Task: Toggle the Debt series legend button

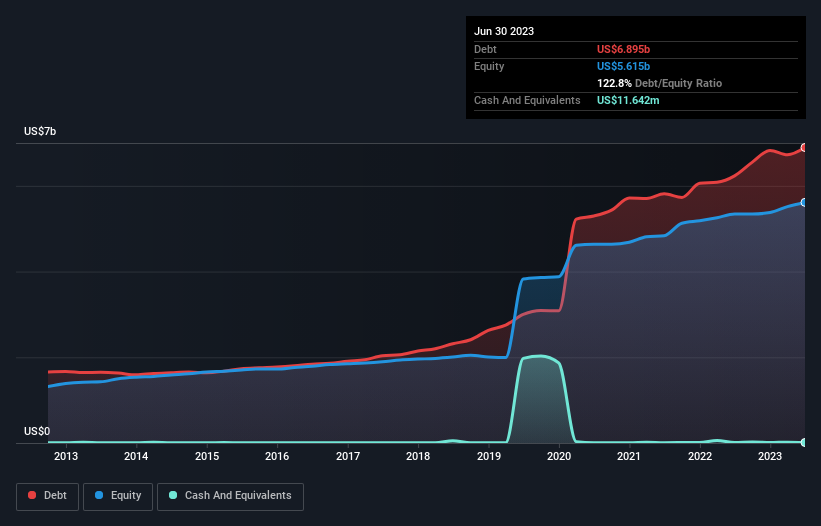Action: (x=47, y=496)
